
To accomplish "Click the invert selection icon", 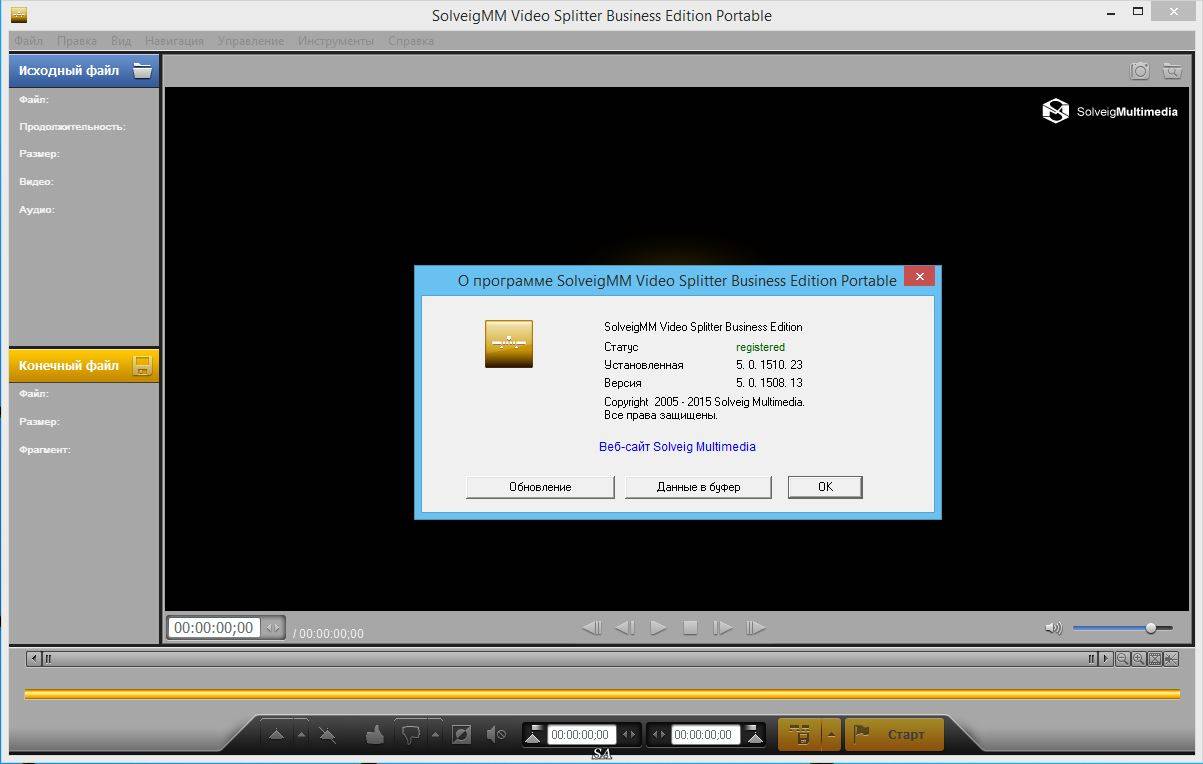I will 461,735.
